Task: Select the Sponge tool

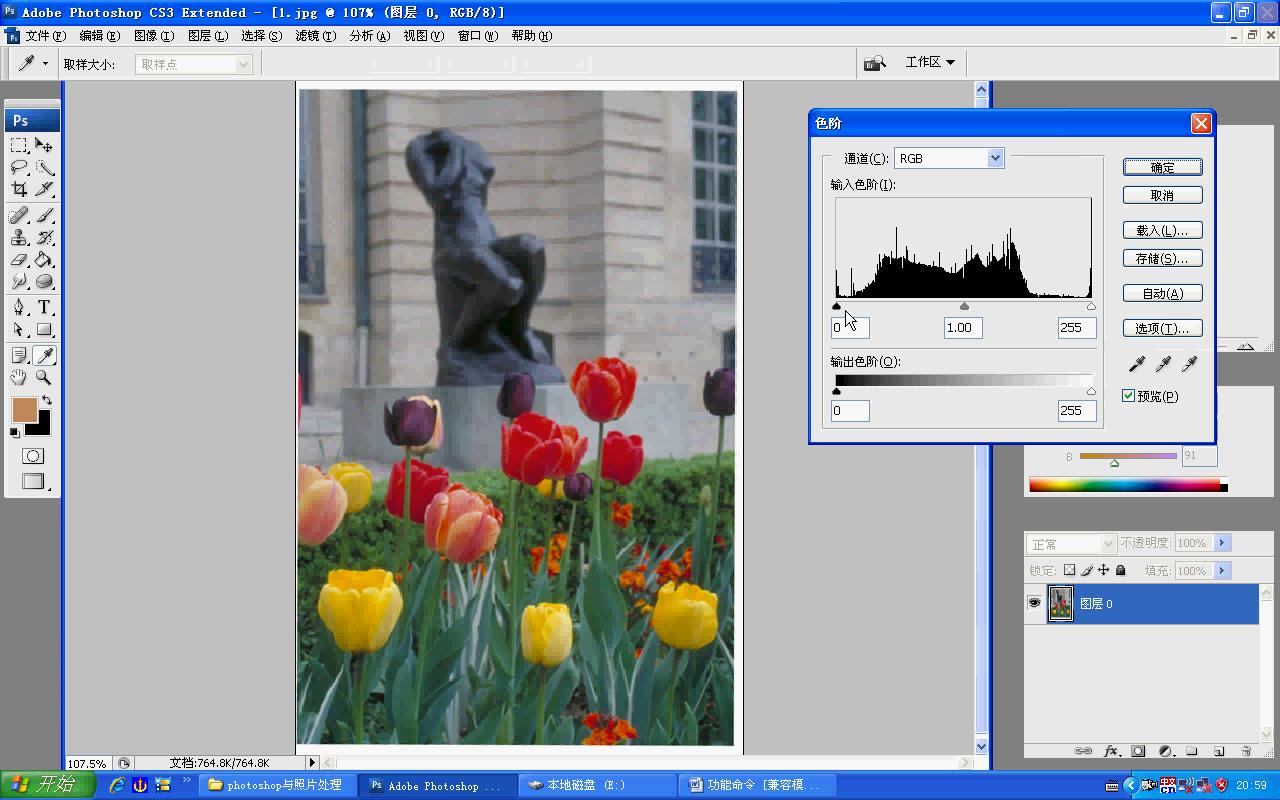Action: [x=44, y=281]
